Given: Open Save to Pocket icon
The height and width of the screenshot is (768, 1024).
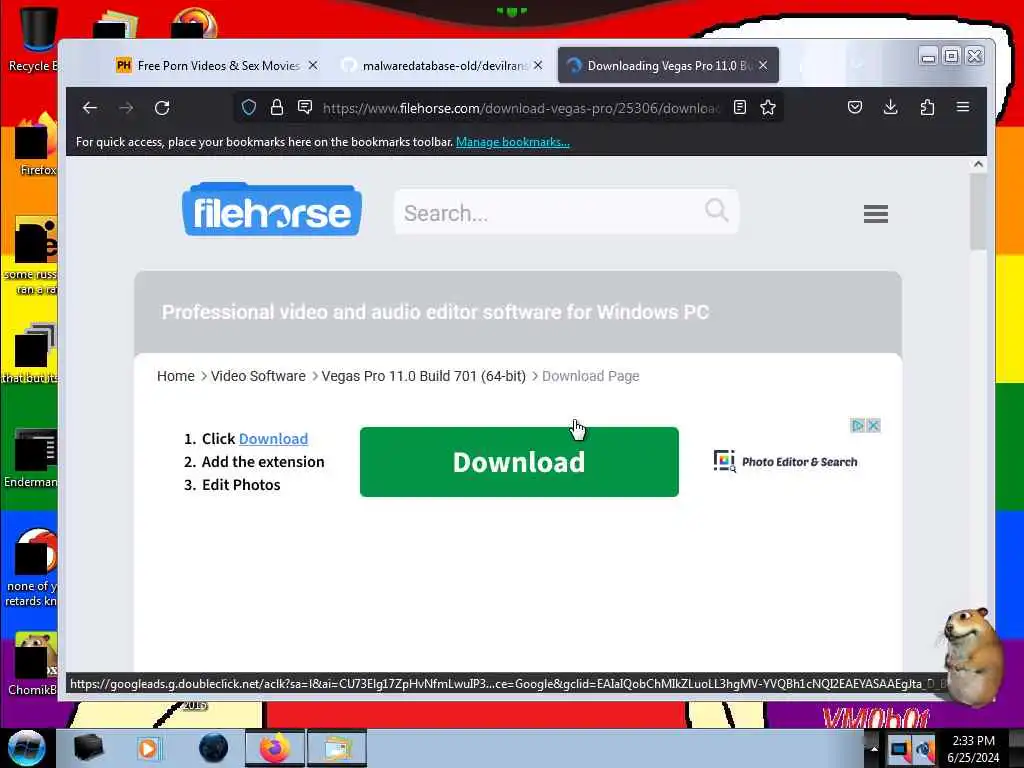Looking at the screenshot, I should pyautogui.click(x=854, y=107).
